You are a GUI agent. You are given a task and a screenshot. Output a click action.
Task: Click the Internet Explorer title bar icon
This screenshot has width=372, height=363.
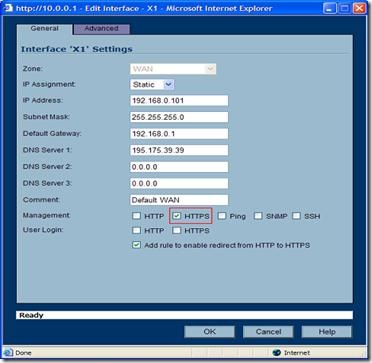[9, 8]
